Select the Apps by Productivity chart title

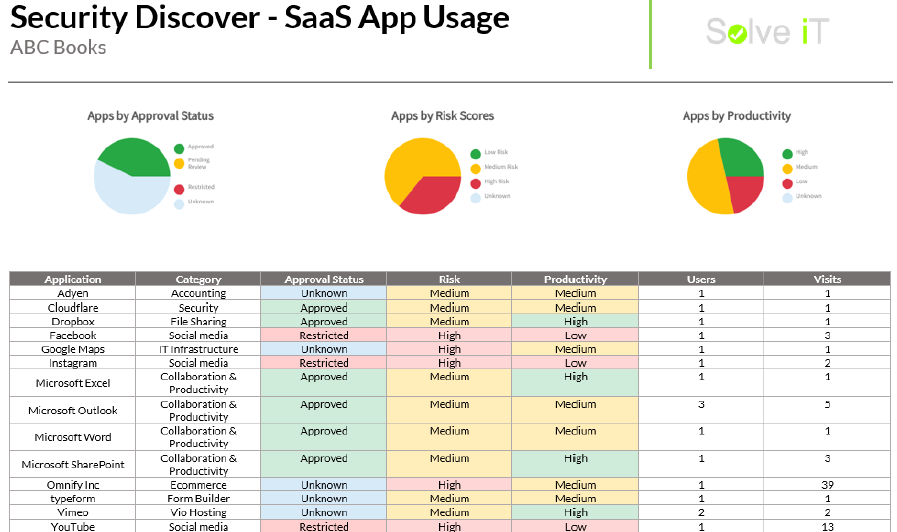[x=737, y=116]
